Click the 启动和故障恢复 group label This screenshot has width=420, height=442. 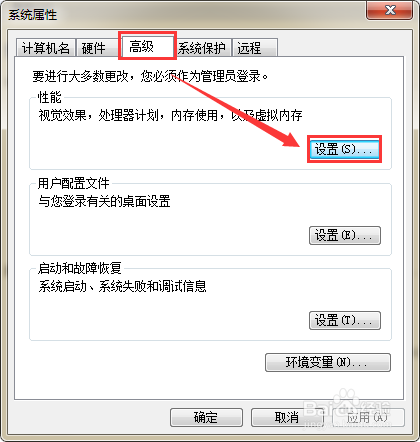[x=79, y=268]
